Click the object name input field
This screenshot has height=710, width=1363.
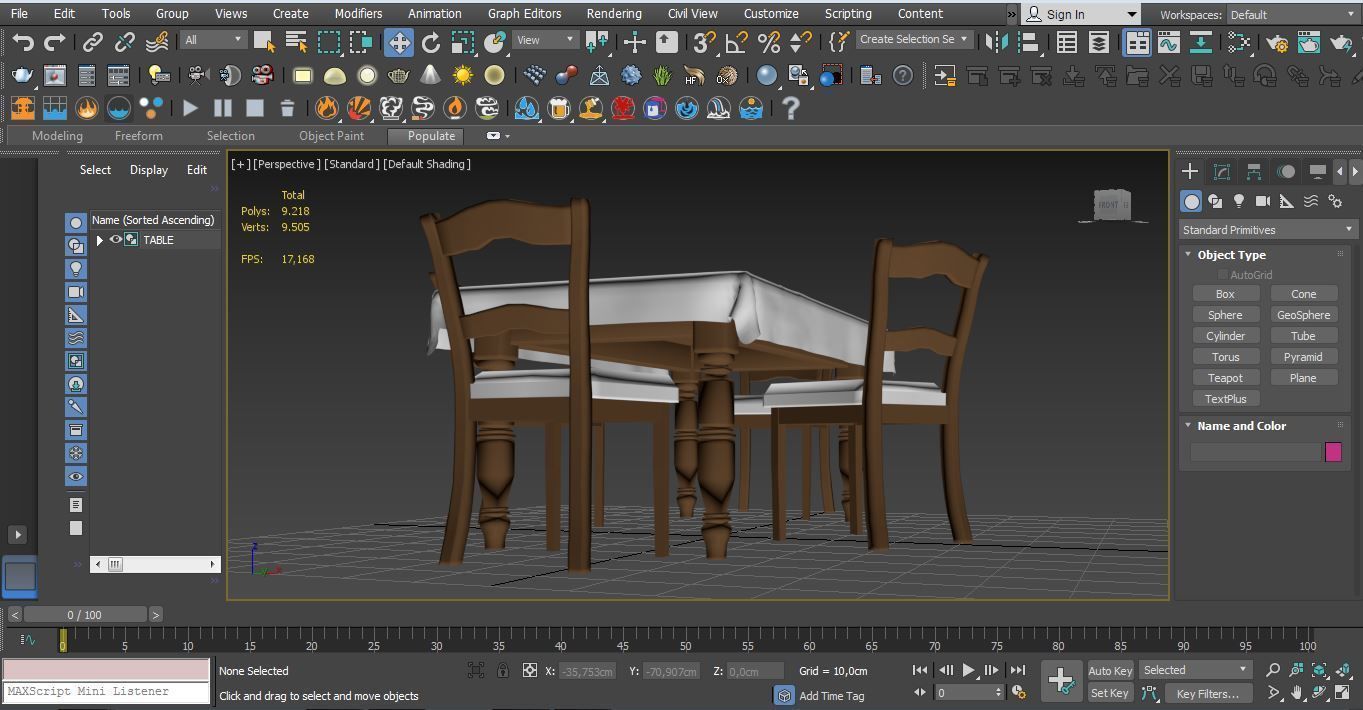pyautogui.click(x=1256, y=452)
